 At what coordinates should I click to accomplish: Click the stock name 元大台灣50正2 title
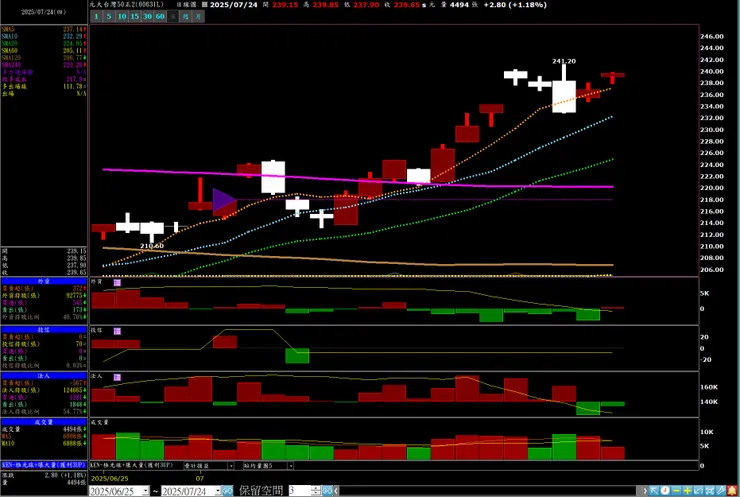(126, 4)
